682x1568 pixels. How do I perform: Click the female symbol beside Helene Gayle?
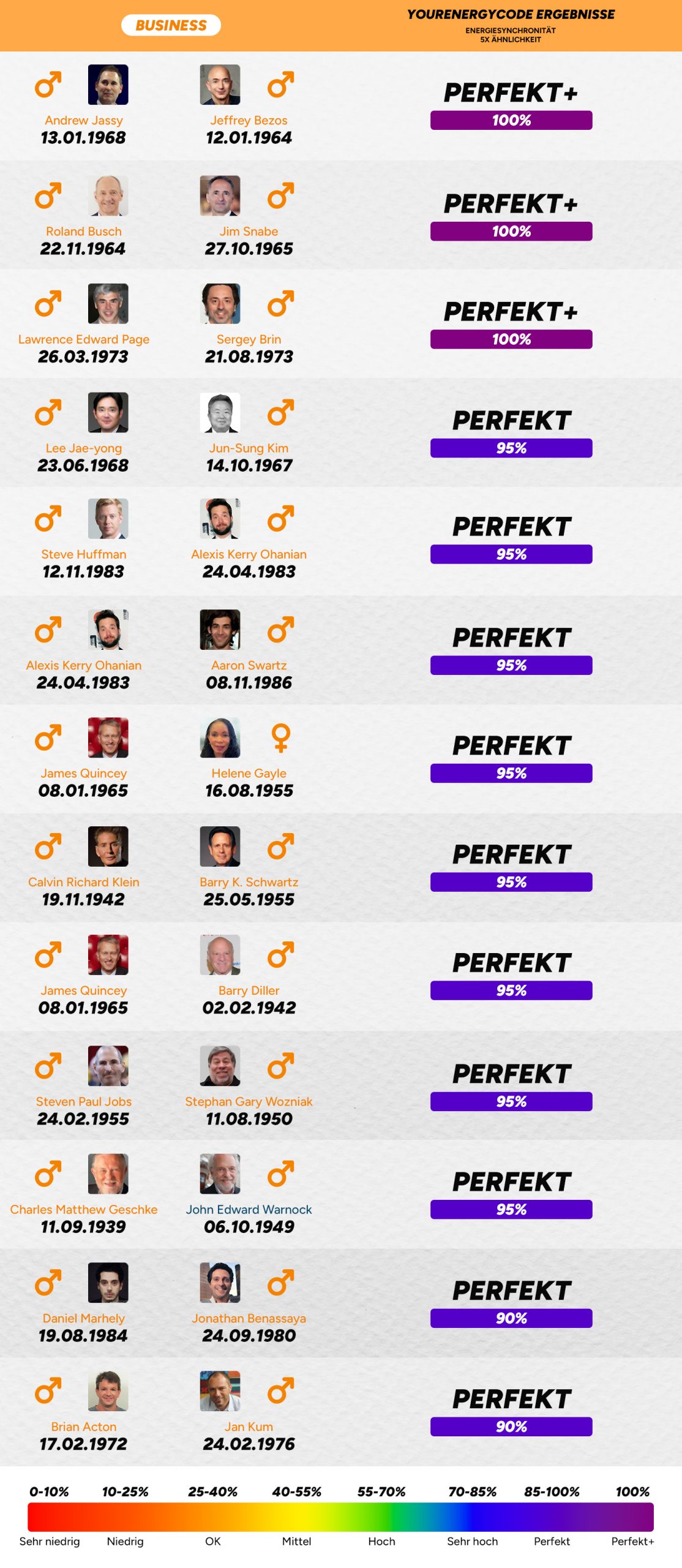pos(280,738)
